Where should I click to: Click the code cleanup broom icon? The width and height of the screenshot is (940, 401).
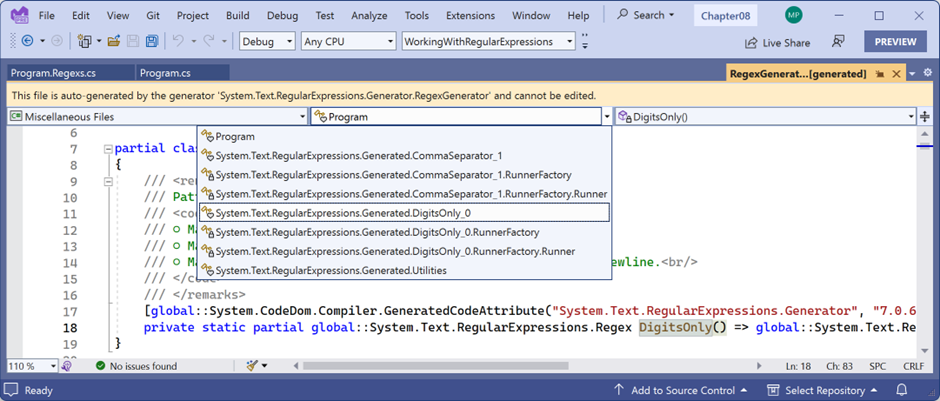point(252,366)
